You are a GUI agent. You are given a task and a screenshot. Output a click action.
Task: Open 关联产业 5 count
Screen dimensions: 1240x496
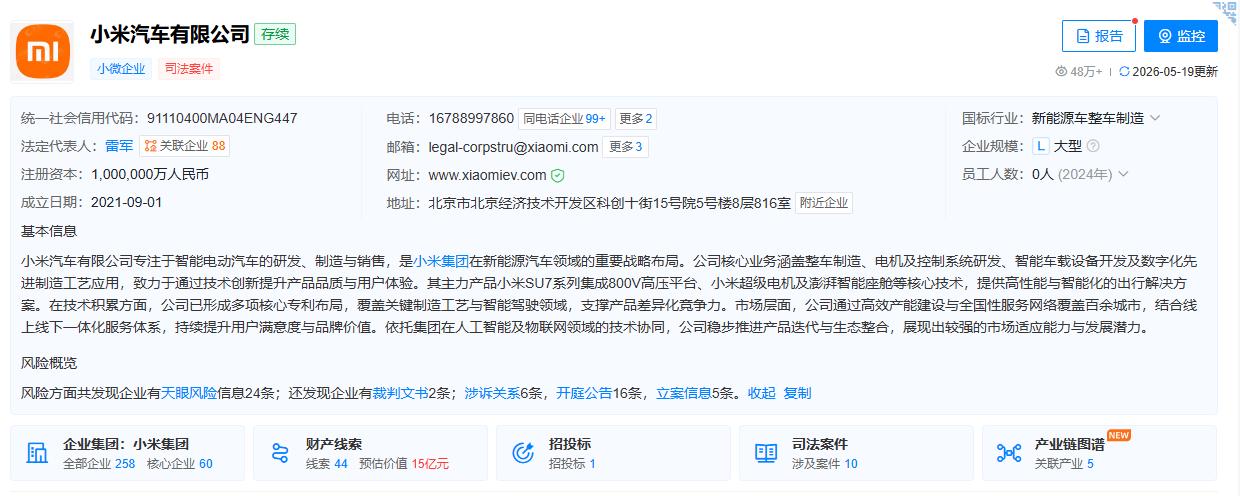click(x=1064, y=464)
